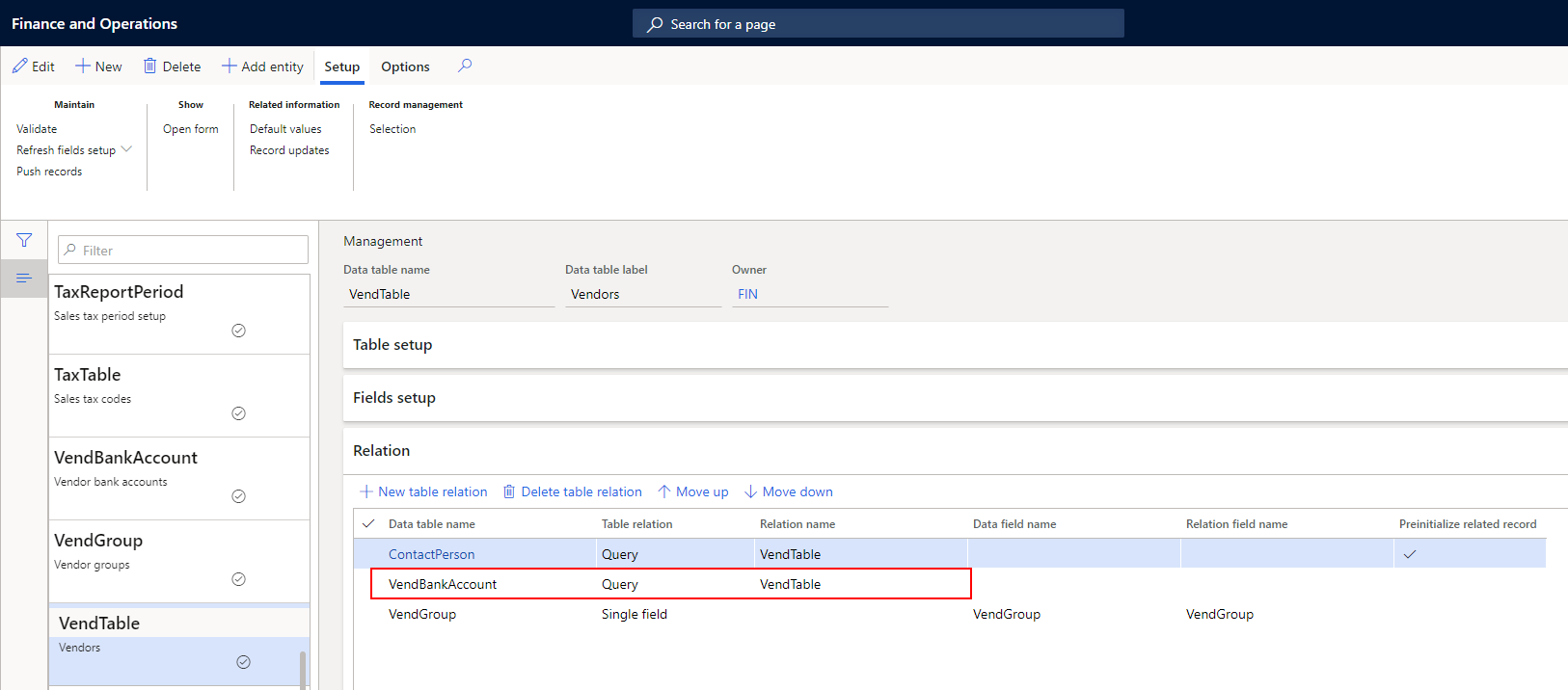Click the Move up arrow
1568x690 pixels.
click(x=664, y=491)
